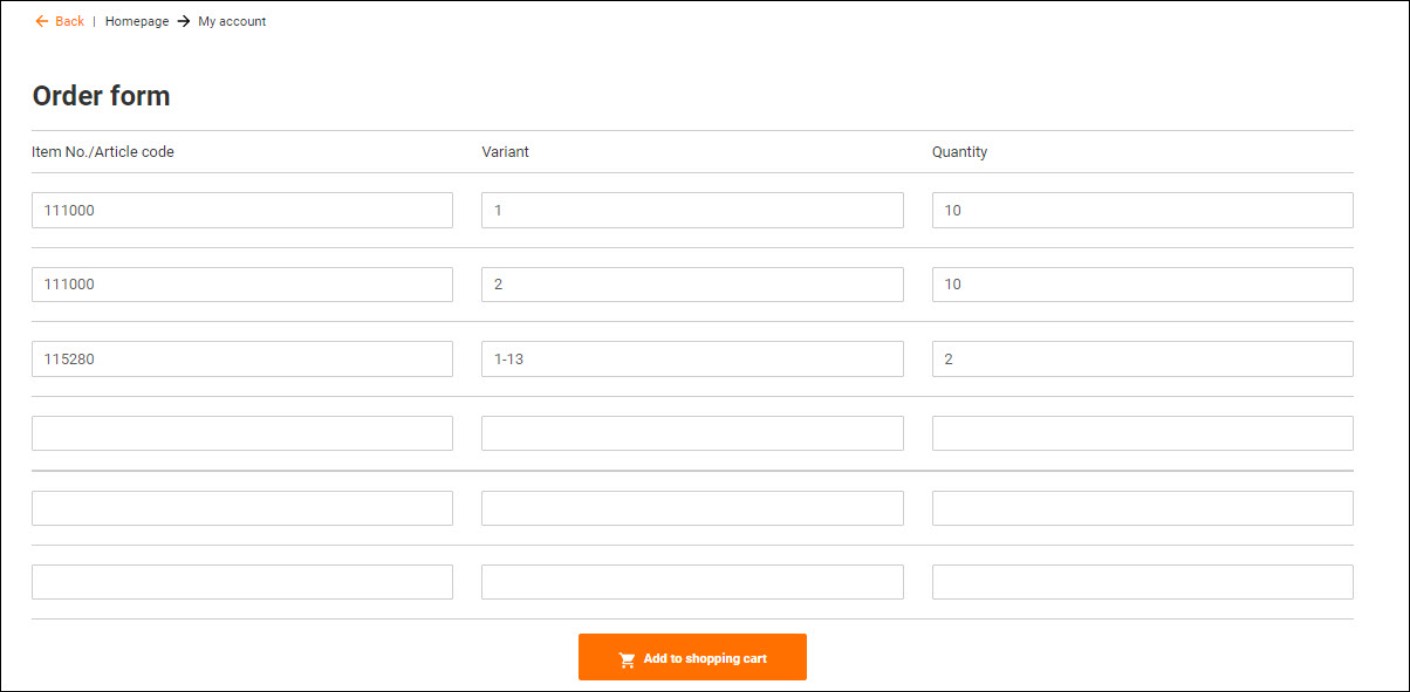Select the last row empty item number field

242,582
